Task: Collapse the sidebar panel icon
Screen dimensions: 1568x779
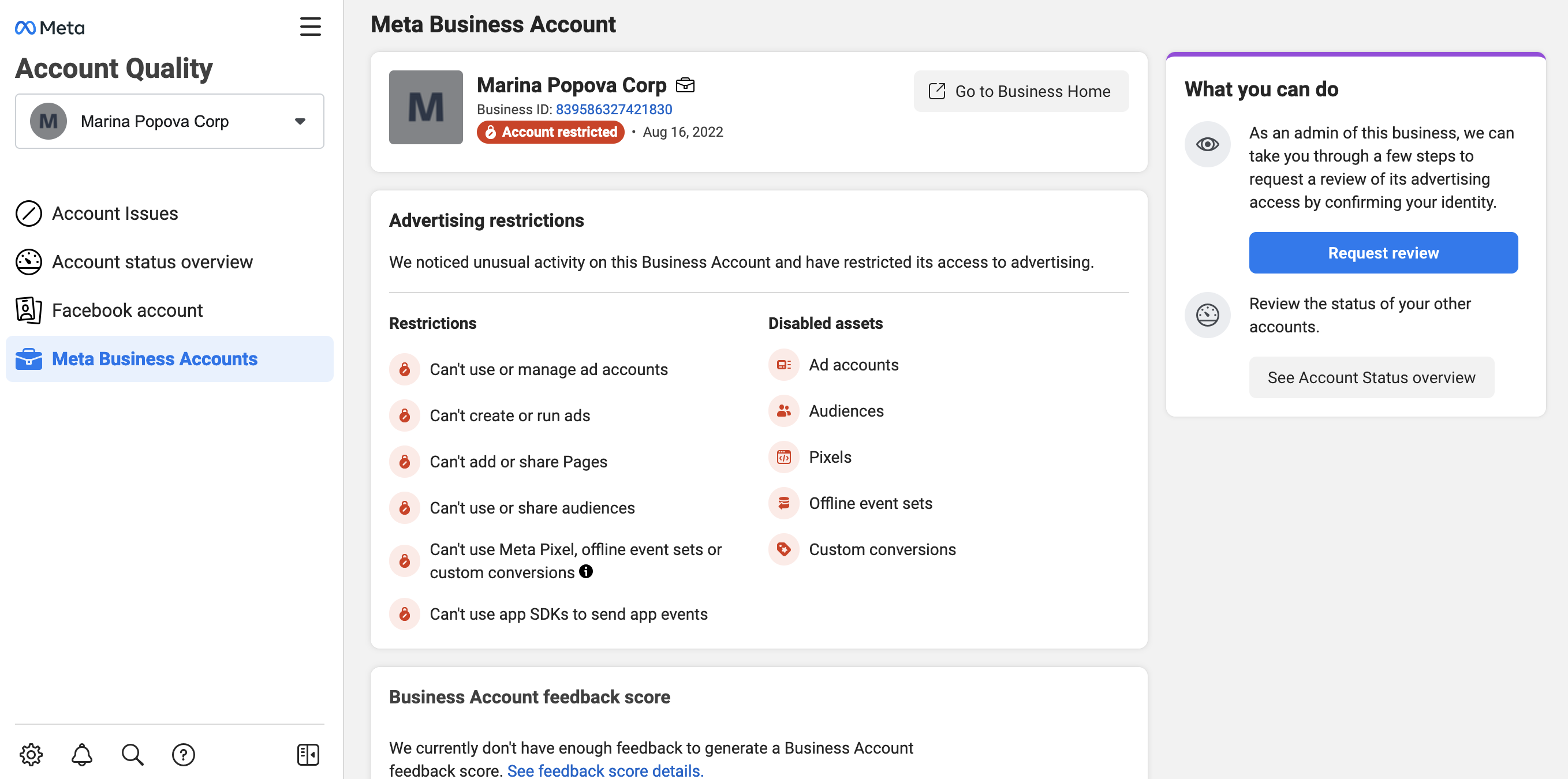Action: click(x=308, y=755)
